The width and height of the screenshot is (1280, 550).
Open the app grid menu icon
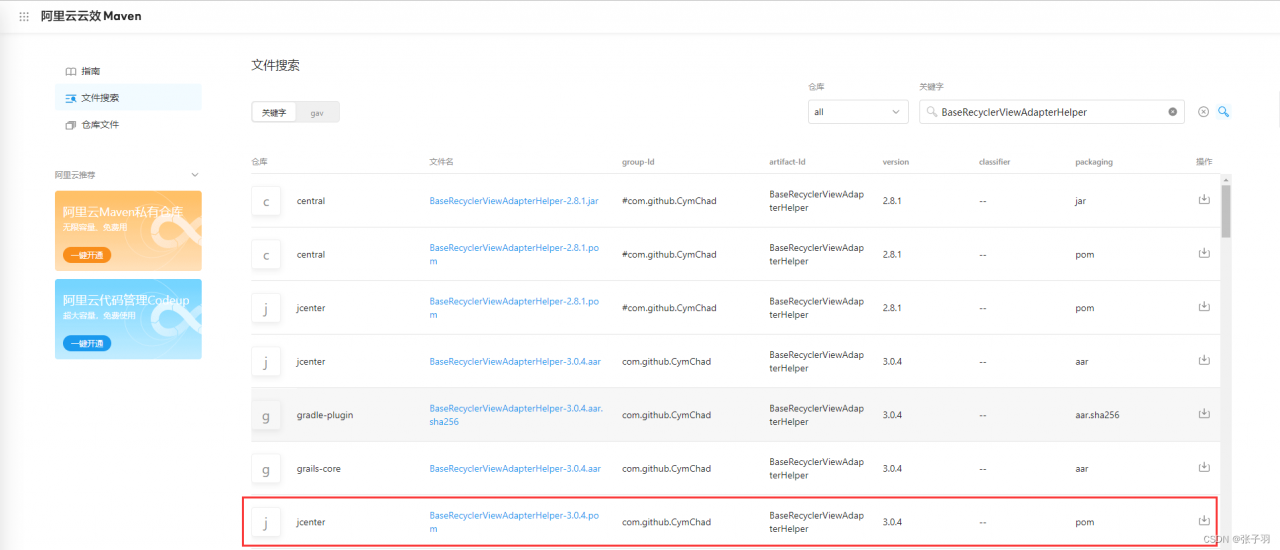pos(24,16)
